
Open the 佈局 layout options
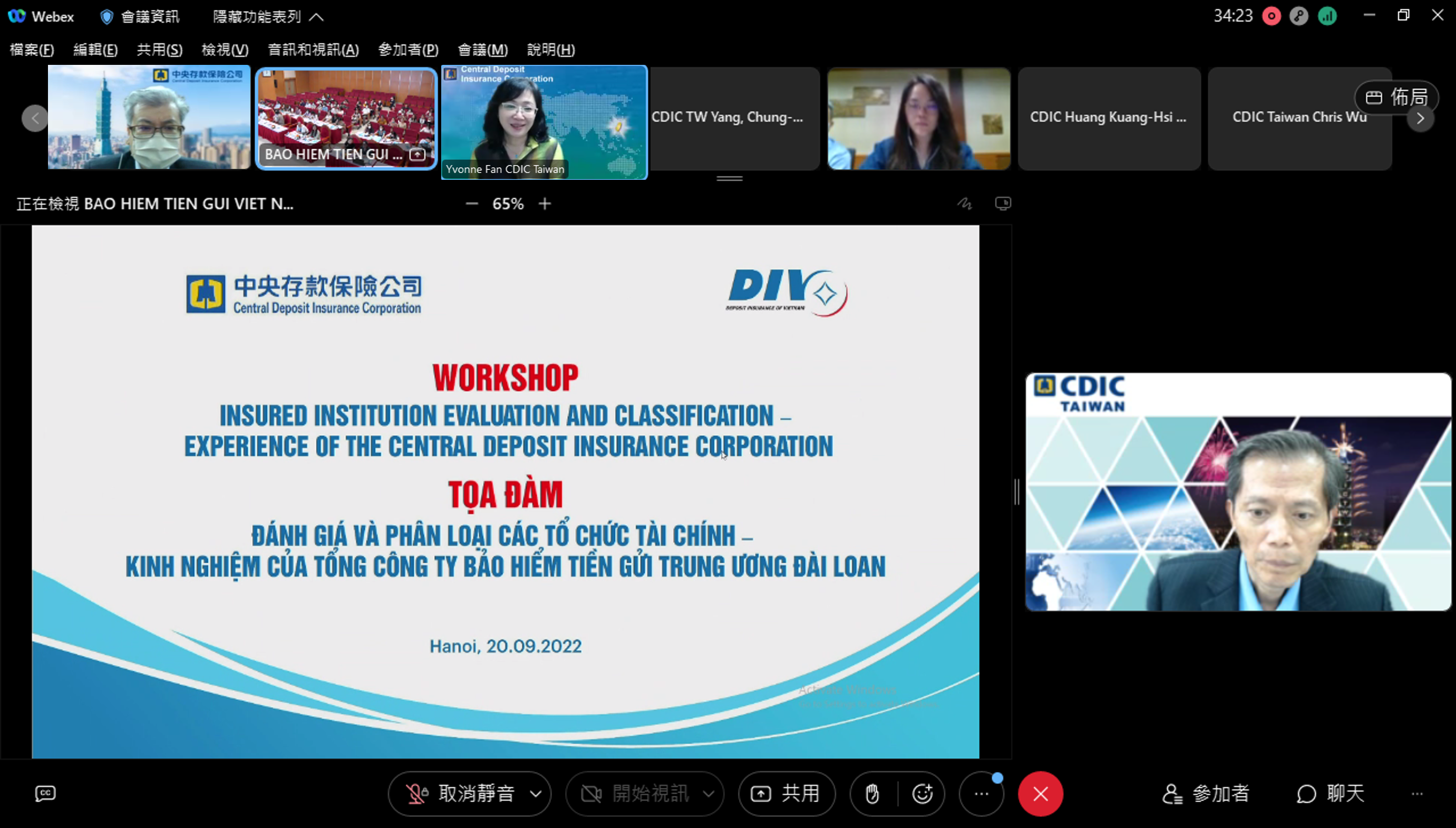pos(1397,97)
